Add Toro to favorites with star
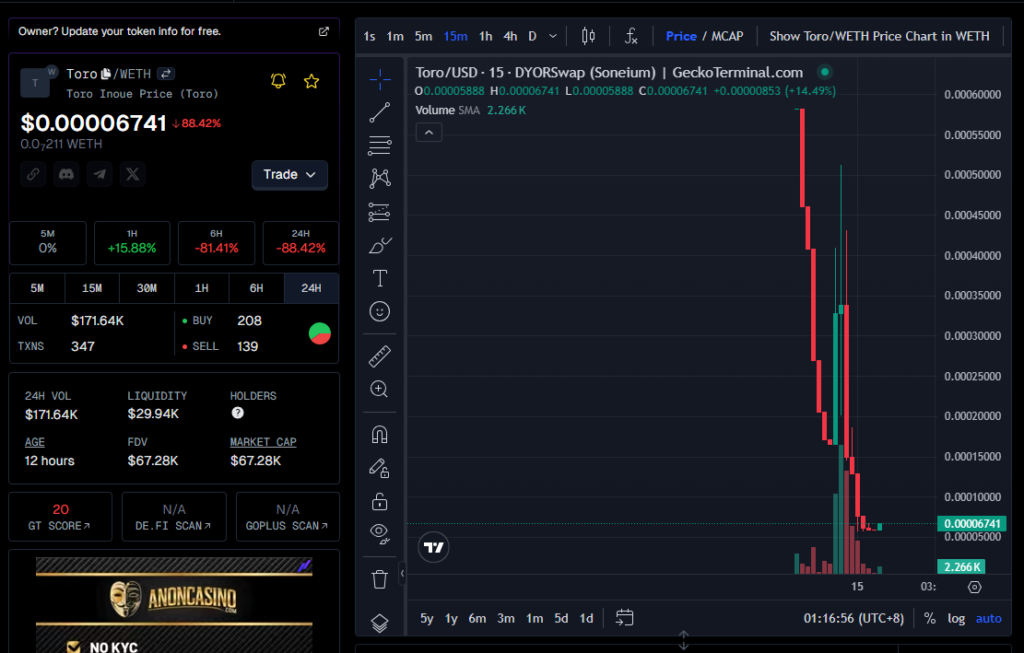This screenshot has height=653, width=1024. [312, 81]
